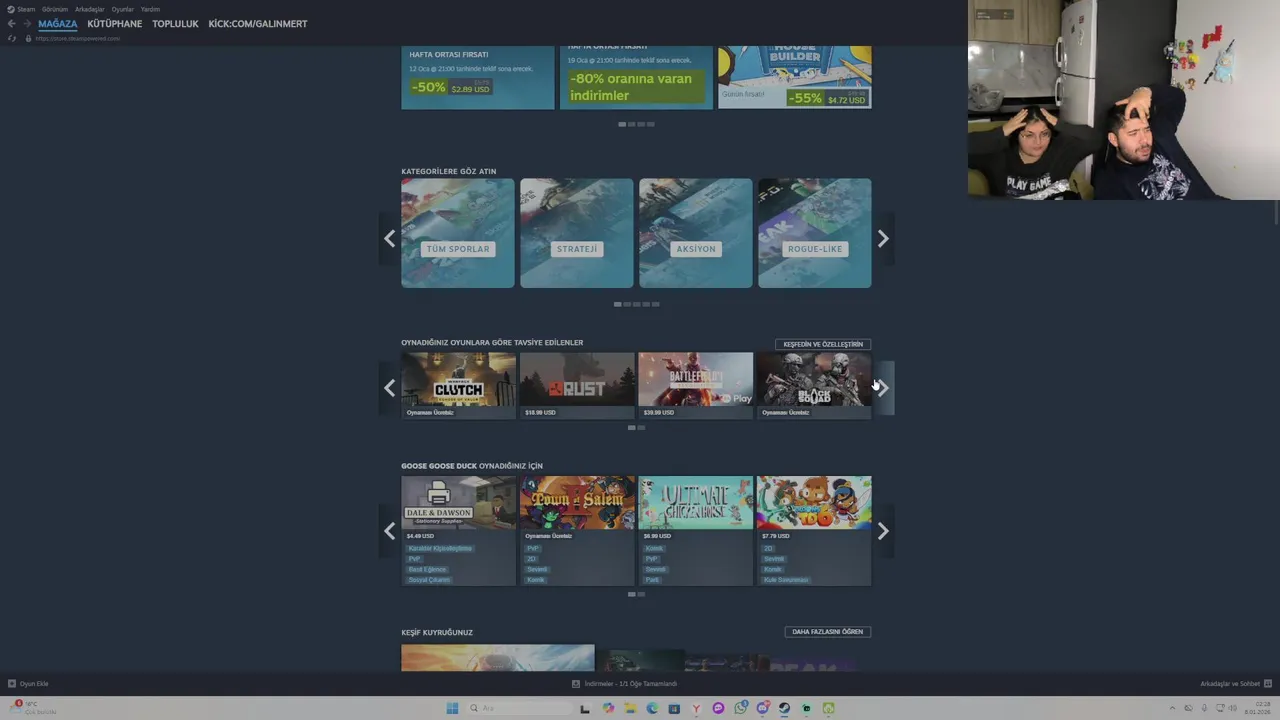Click the Kule Savunması tag
Viewport: 1280px width, 720px height.
[786, 580]
